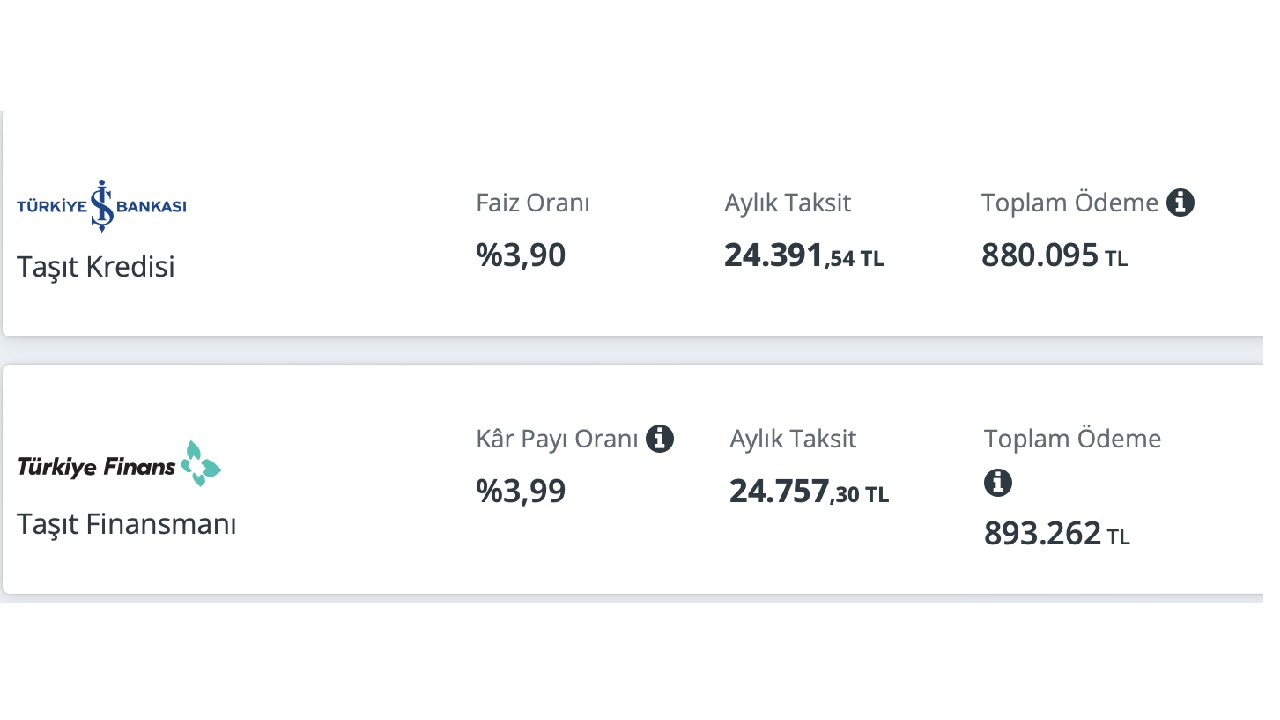Click the Türkiye Finans logo

[x=119, y=464]
